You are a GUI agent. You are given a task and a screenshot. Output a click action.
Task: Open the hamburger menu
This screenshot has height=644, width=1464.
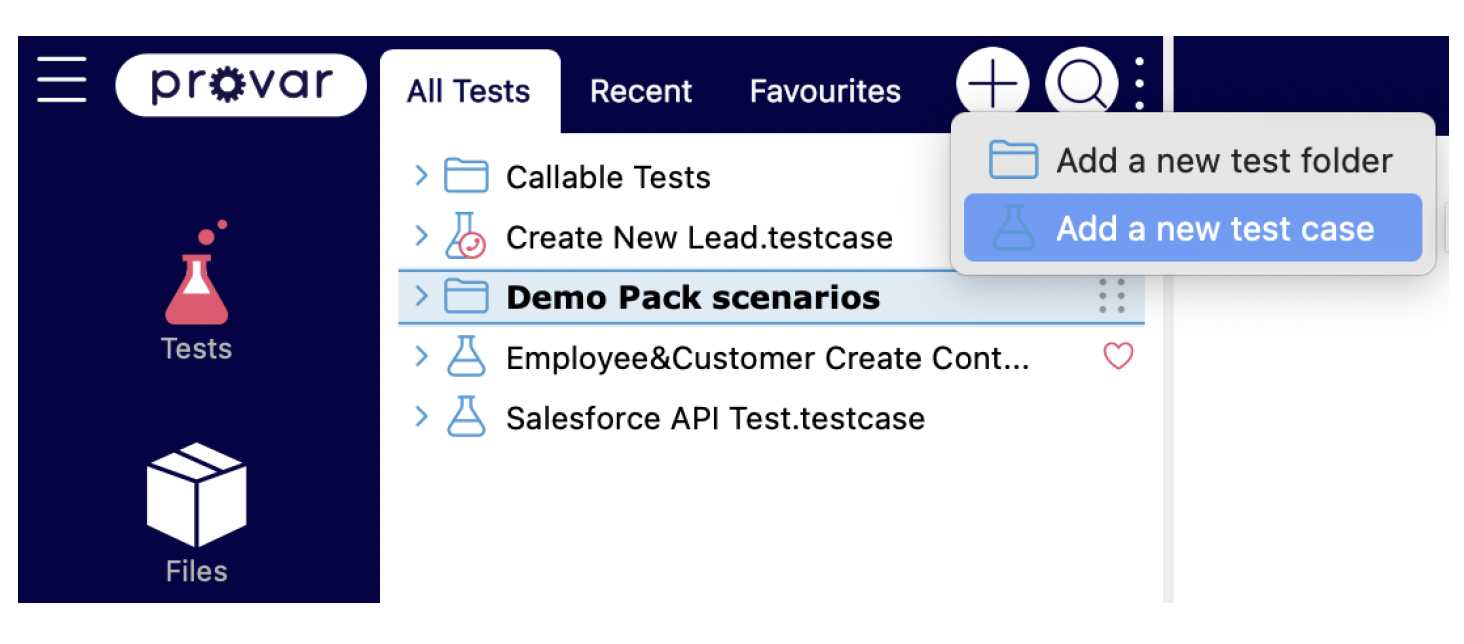point(62,80)
